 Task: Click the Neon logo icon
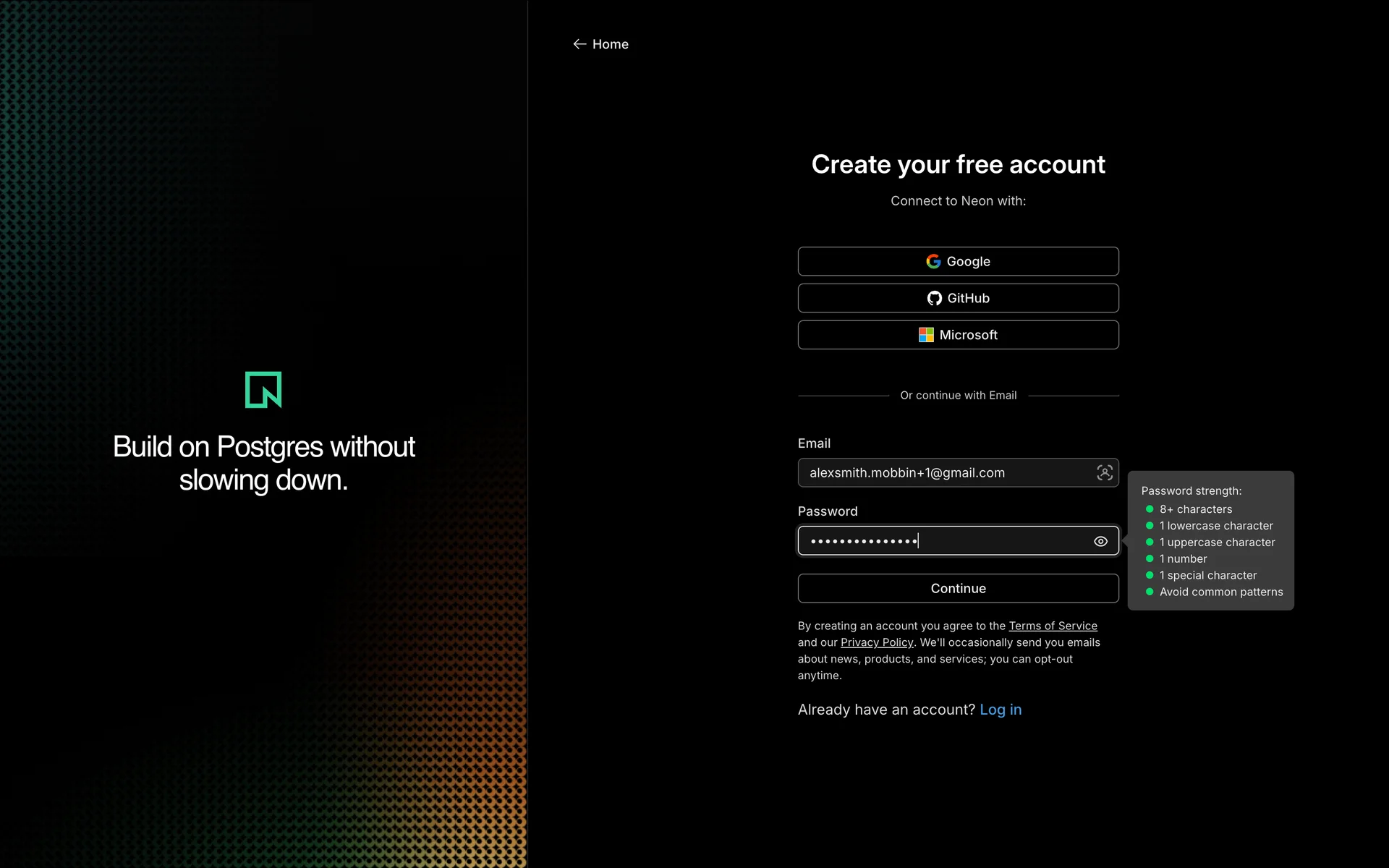(263, 390)
